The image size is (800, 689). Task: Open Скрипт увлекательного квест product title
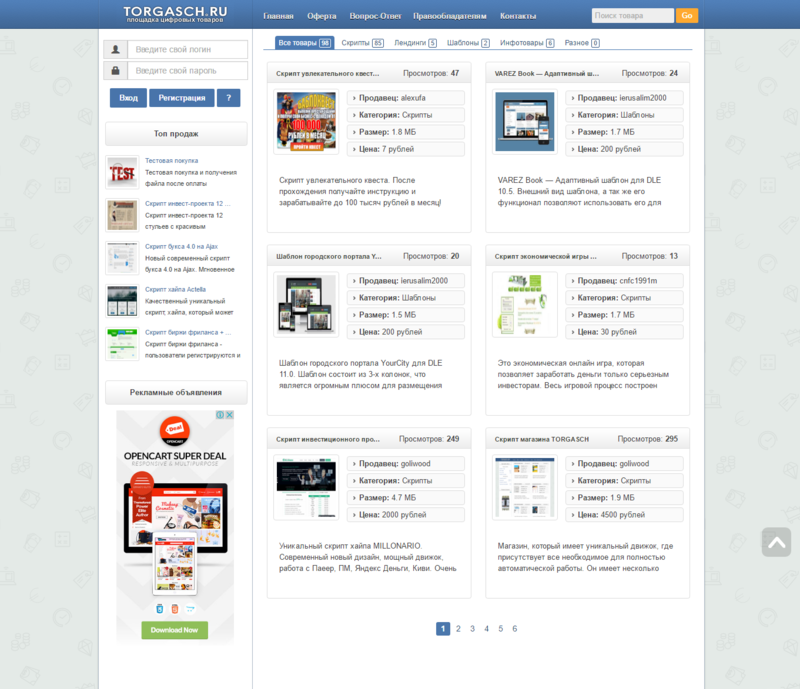tap(328, 73)
